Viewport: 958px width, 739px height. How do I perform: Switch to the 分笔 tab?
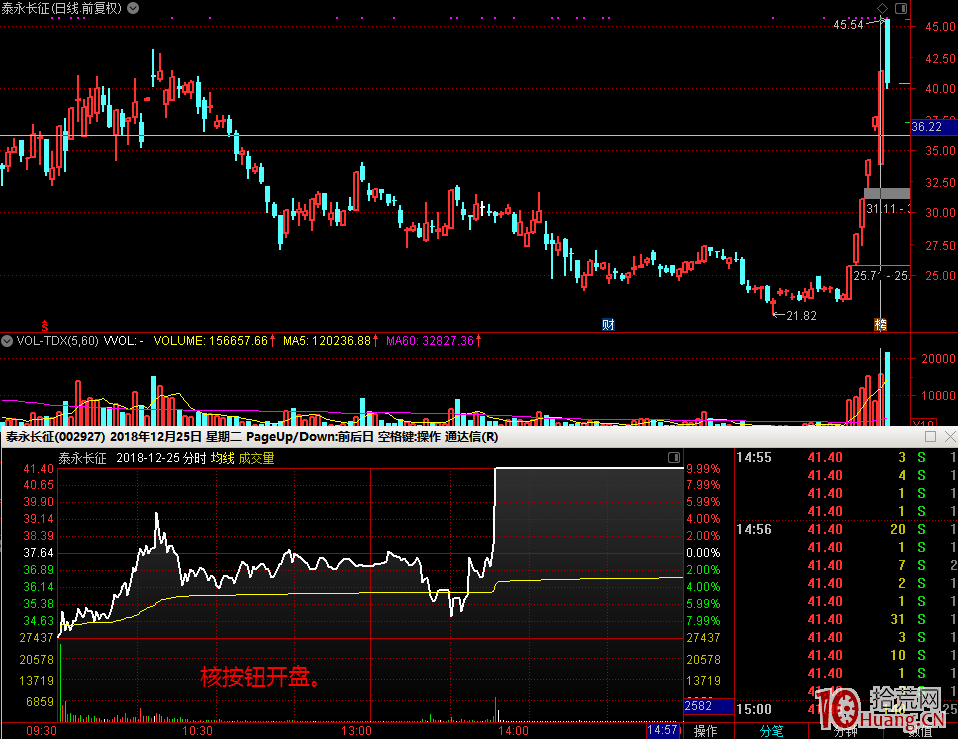click(772, 731)
